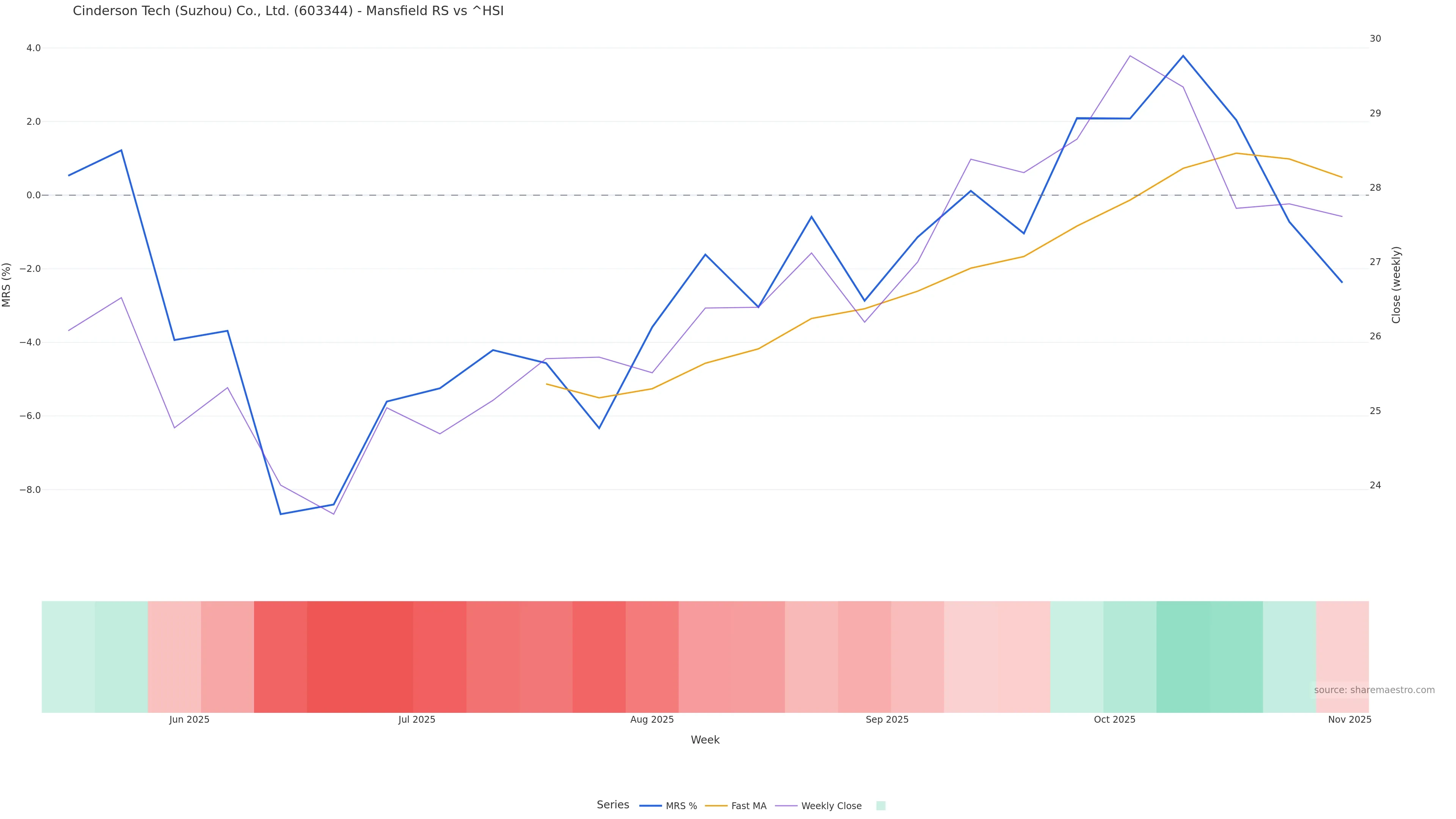
Task: Click the Cinderson Tech chart title
Action: 288,11
